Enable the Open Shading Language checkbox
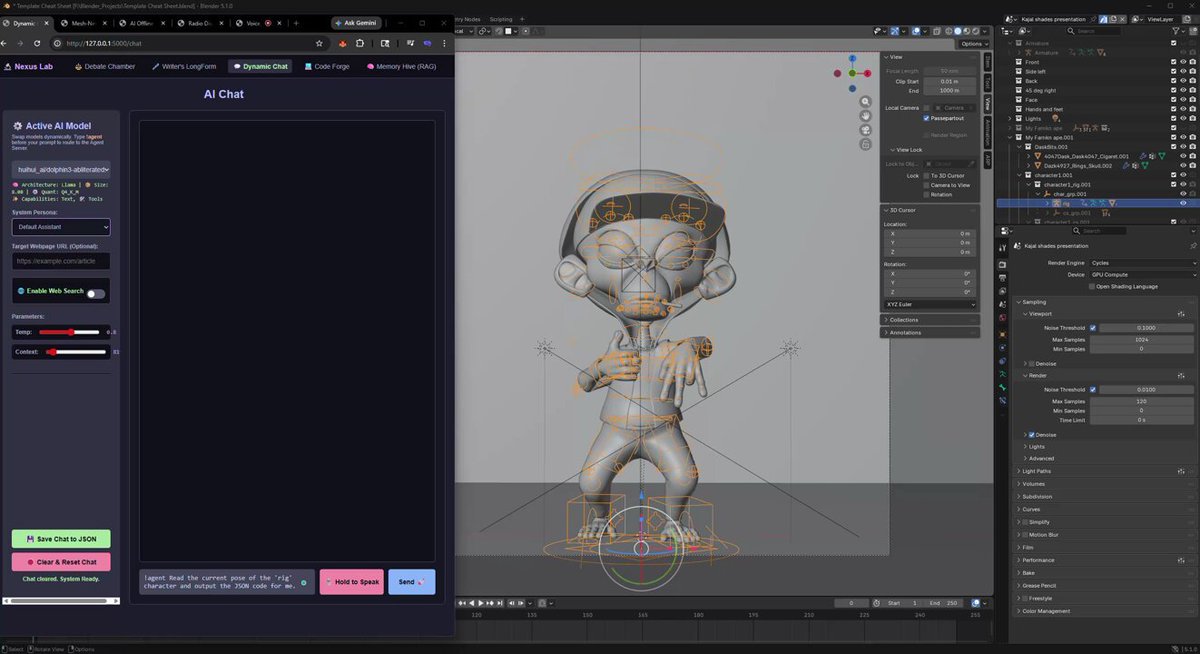 click(1092, 286)
